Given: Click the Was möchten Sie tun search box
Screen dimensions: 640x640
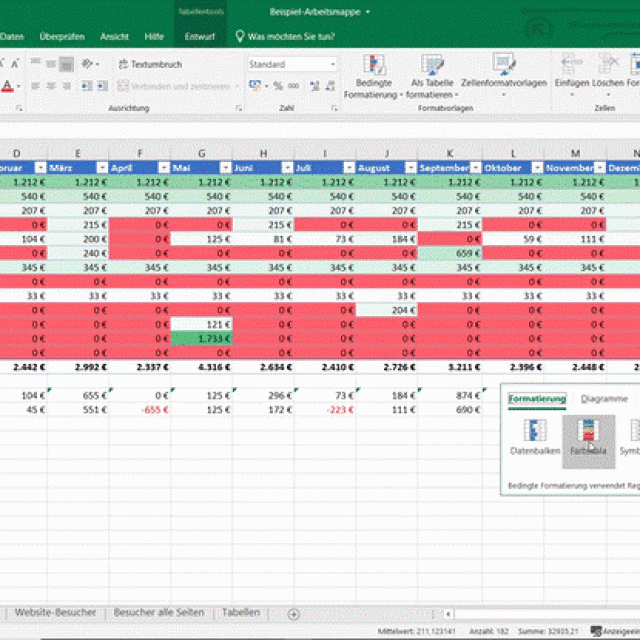Looking at the screenshot, I should click(x=291, y=36).
